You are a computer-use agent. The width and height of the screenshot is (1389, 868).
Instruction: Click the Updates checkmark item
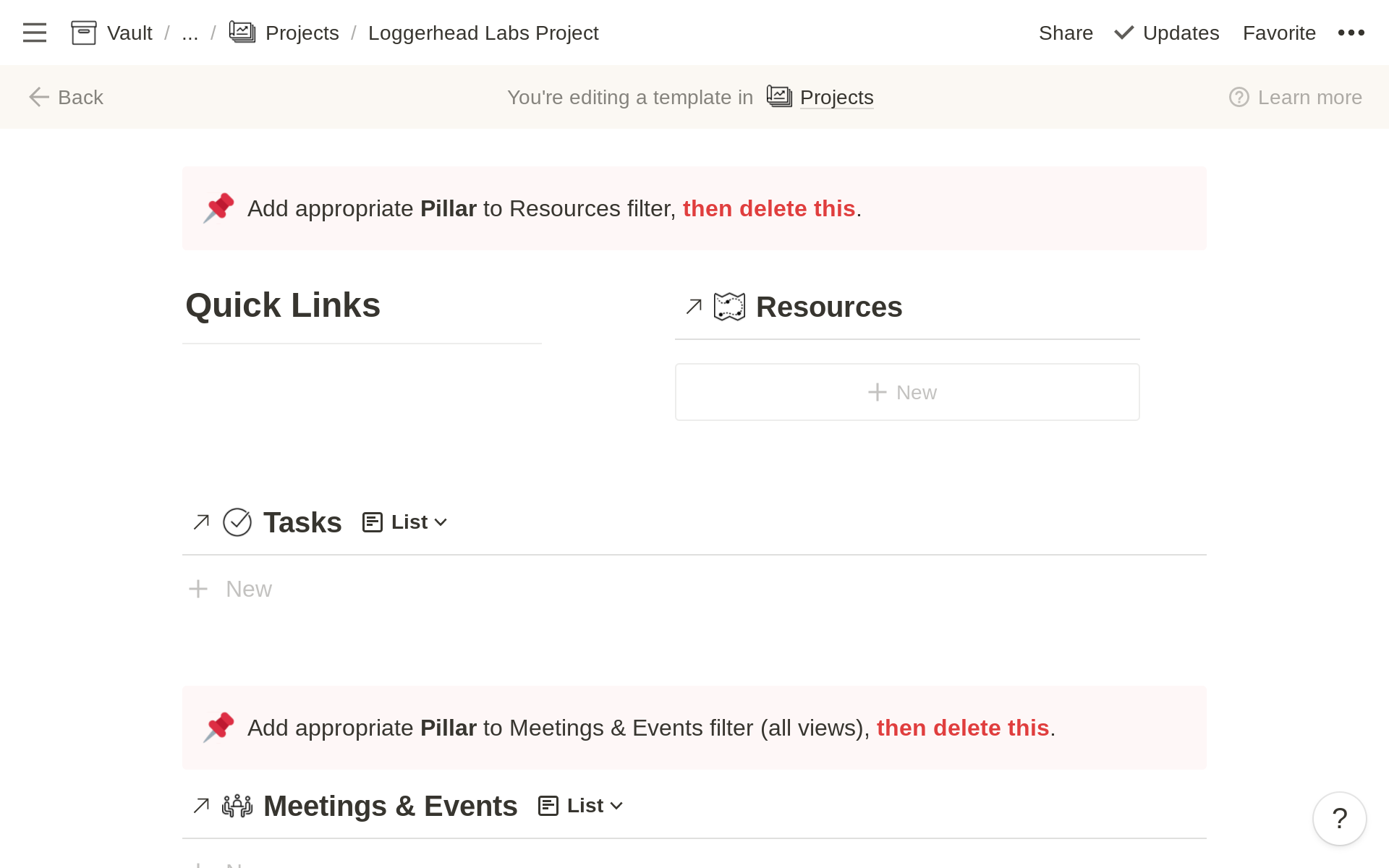pos(1165,33)
